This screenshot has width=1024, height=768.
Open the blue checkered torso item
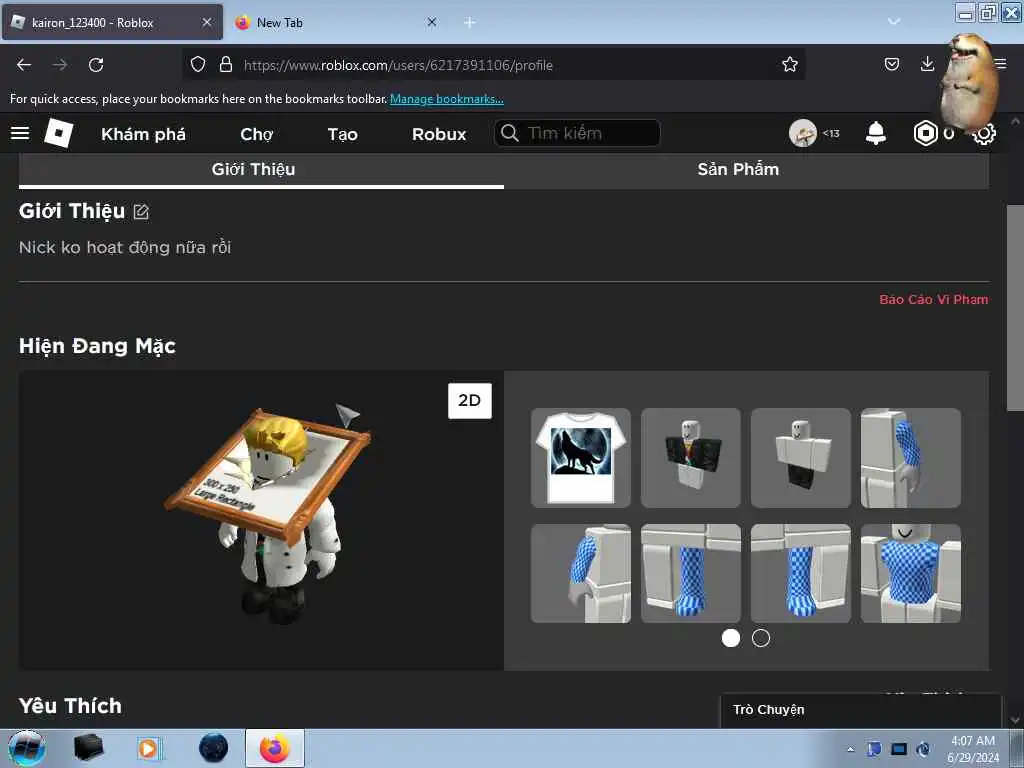(911, 573)
